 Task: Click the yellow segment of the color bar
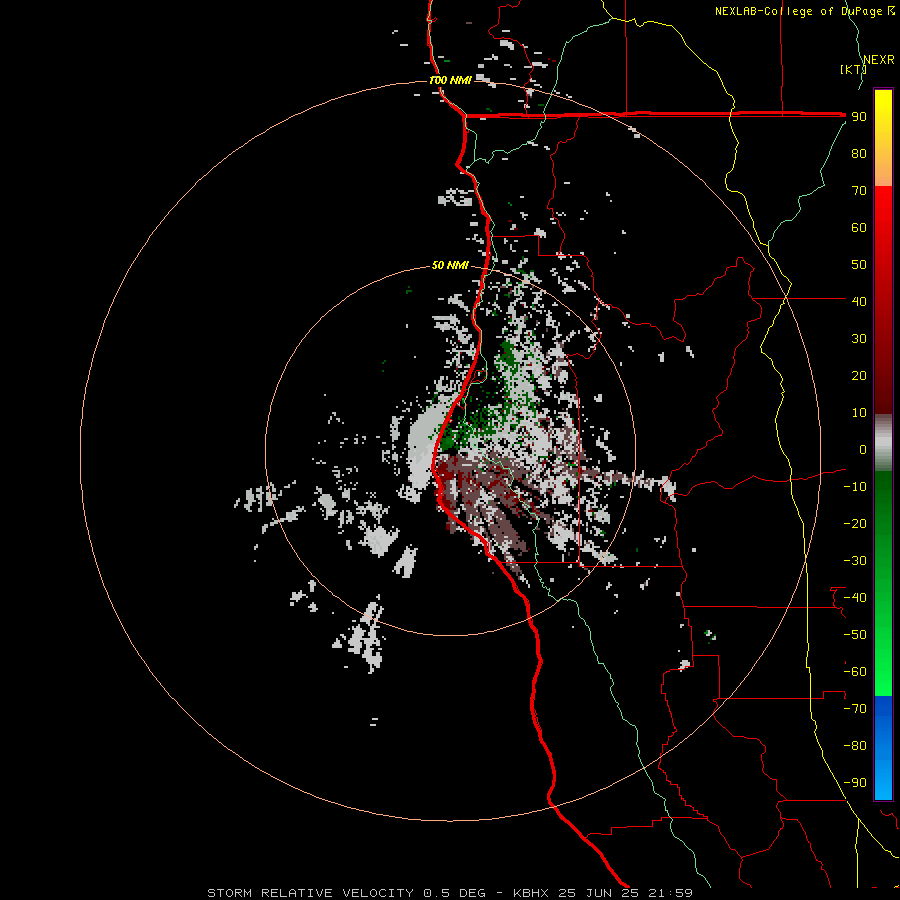[883, 138]
